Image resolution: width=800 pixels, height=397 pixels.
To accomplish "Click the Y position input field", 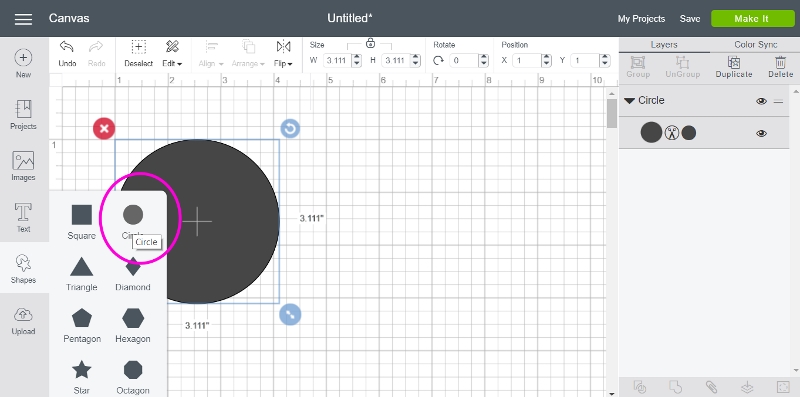I will click(586, 60).
